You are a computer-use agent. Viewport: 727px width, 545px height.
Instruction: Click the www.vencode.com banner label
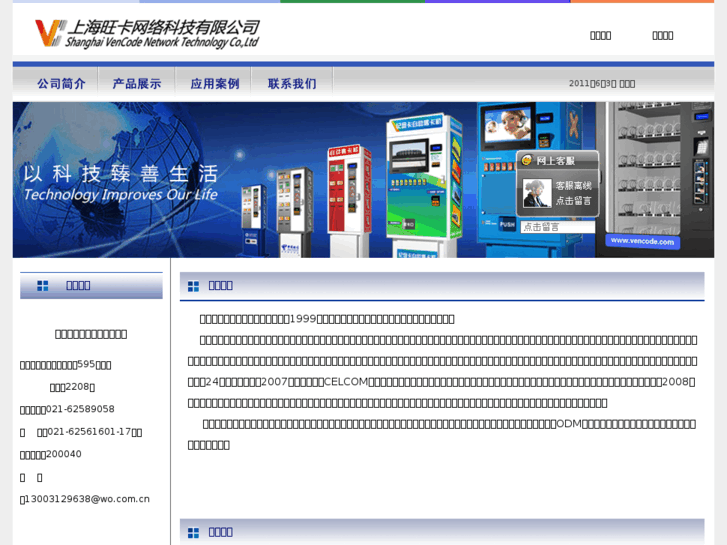[642, 241]
